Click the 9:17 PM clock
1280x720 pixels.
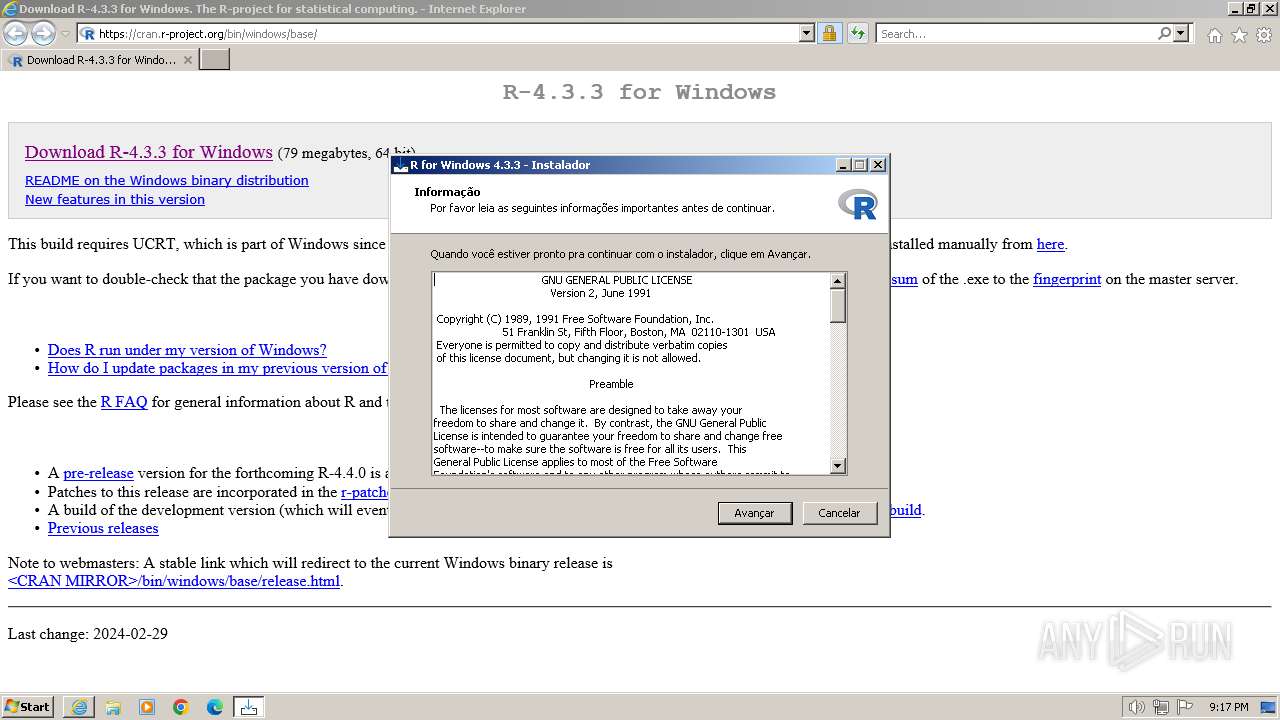pos(1228,707)
